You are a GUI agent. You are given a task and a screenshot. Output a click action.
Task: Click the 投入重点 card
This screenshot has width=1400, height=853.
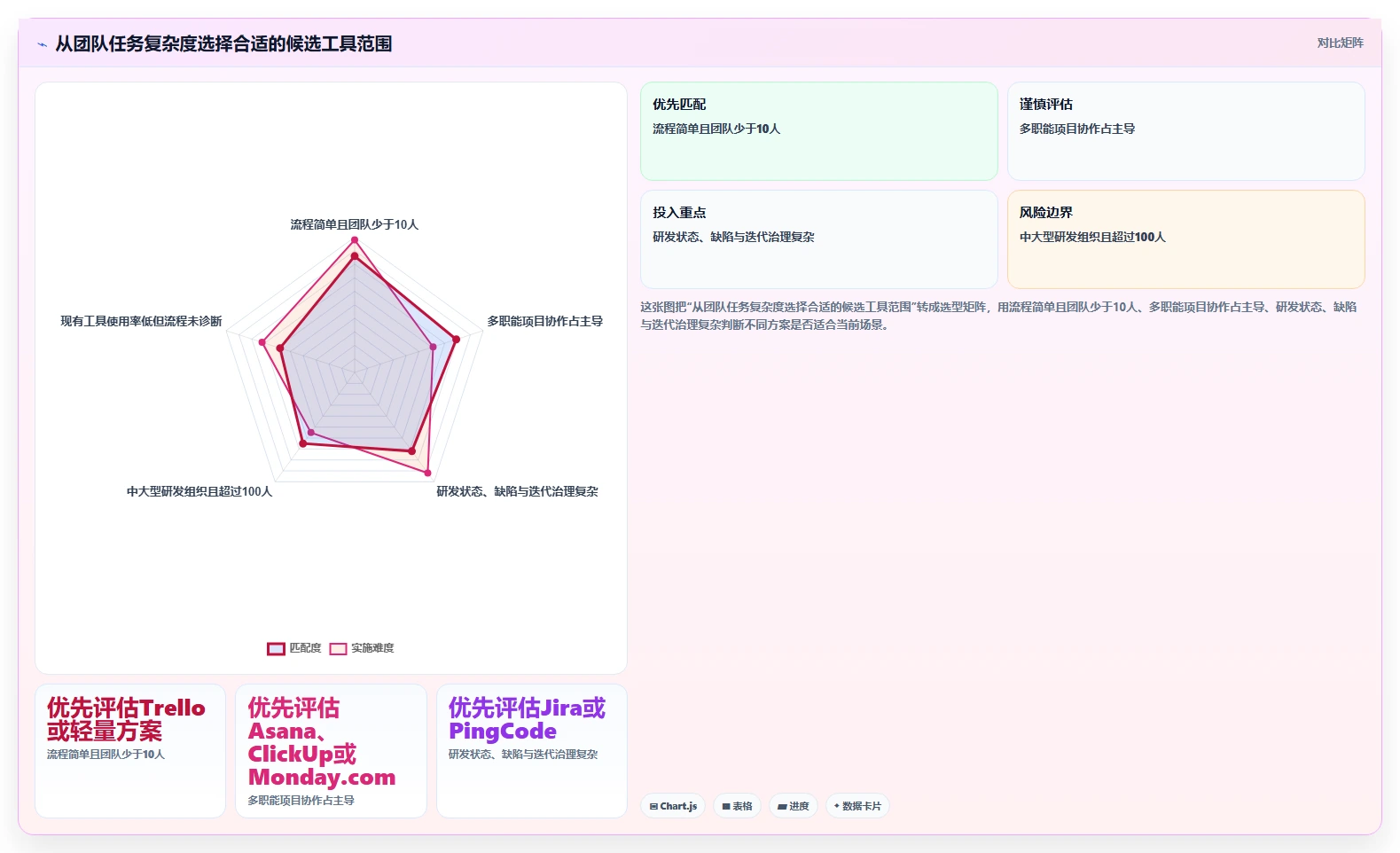819,239
